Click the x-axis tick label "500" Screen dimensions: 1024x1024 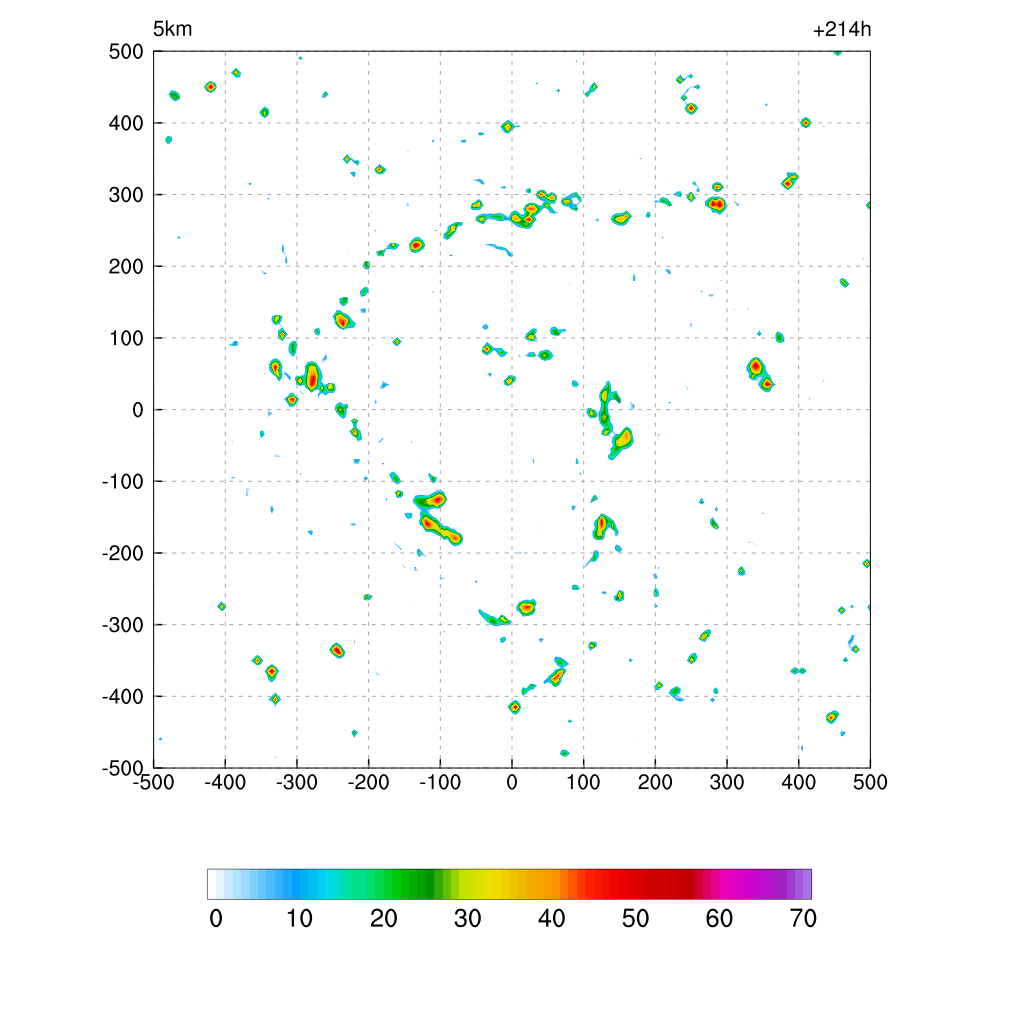tap(871, 782)
